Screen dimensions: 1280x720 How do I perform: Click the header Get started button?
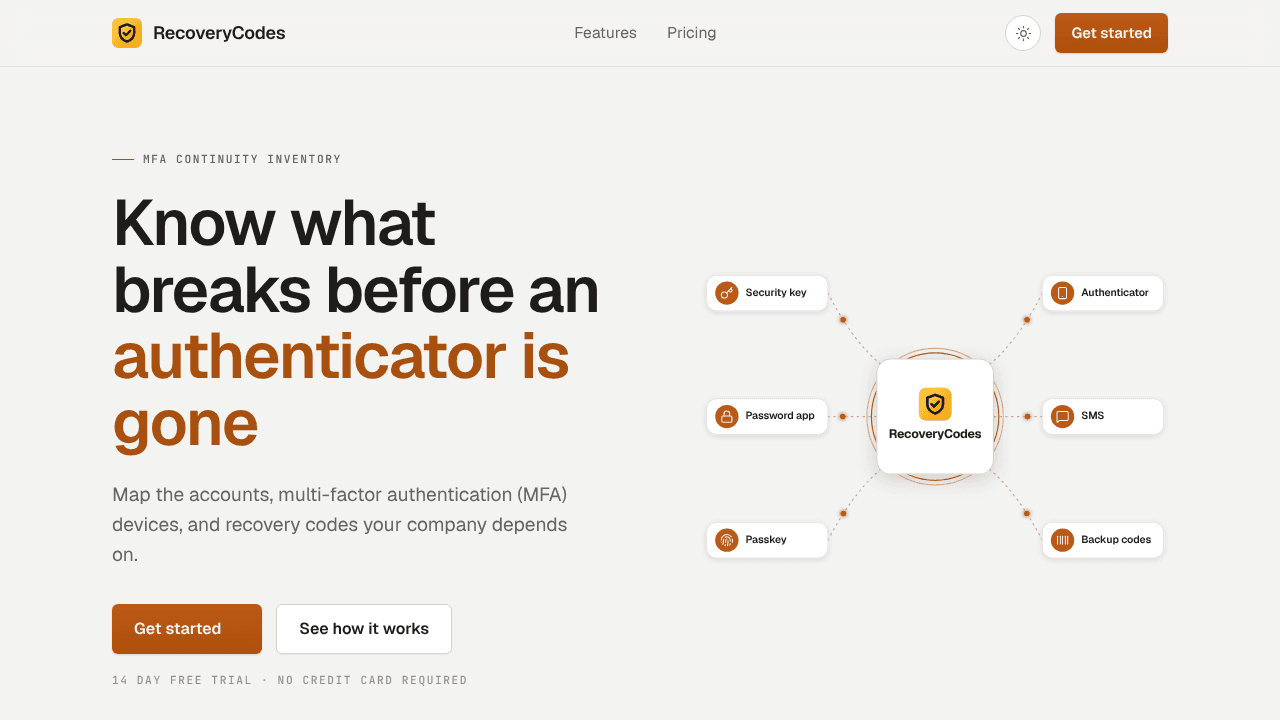pyautogui.click(x=1111, y=33)
